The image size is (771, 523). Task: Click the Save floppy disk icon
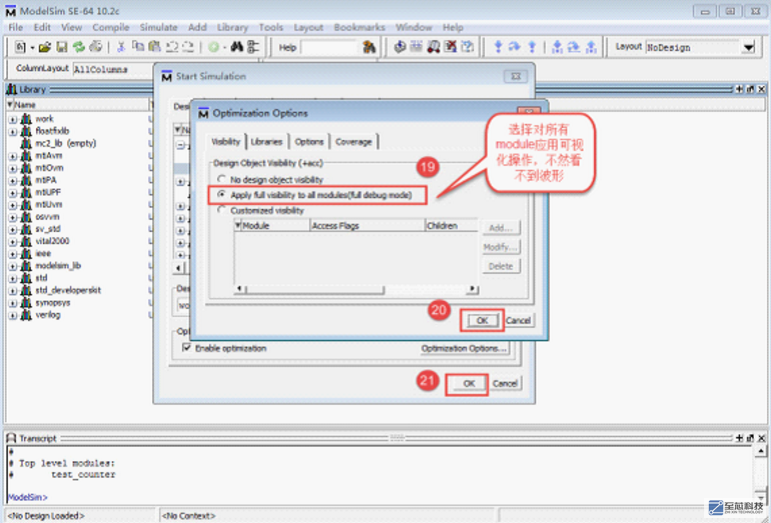tap(61, 47)
